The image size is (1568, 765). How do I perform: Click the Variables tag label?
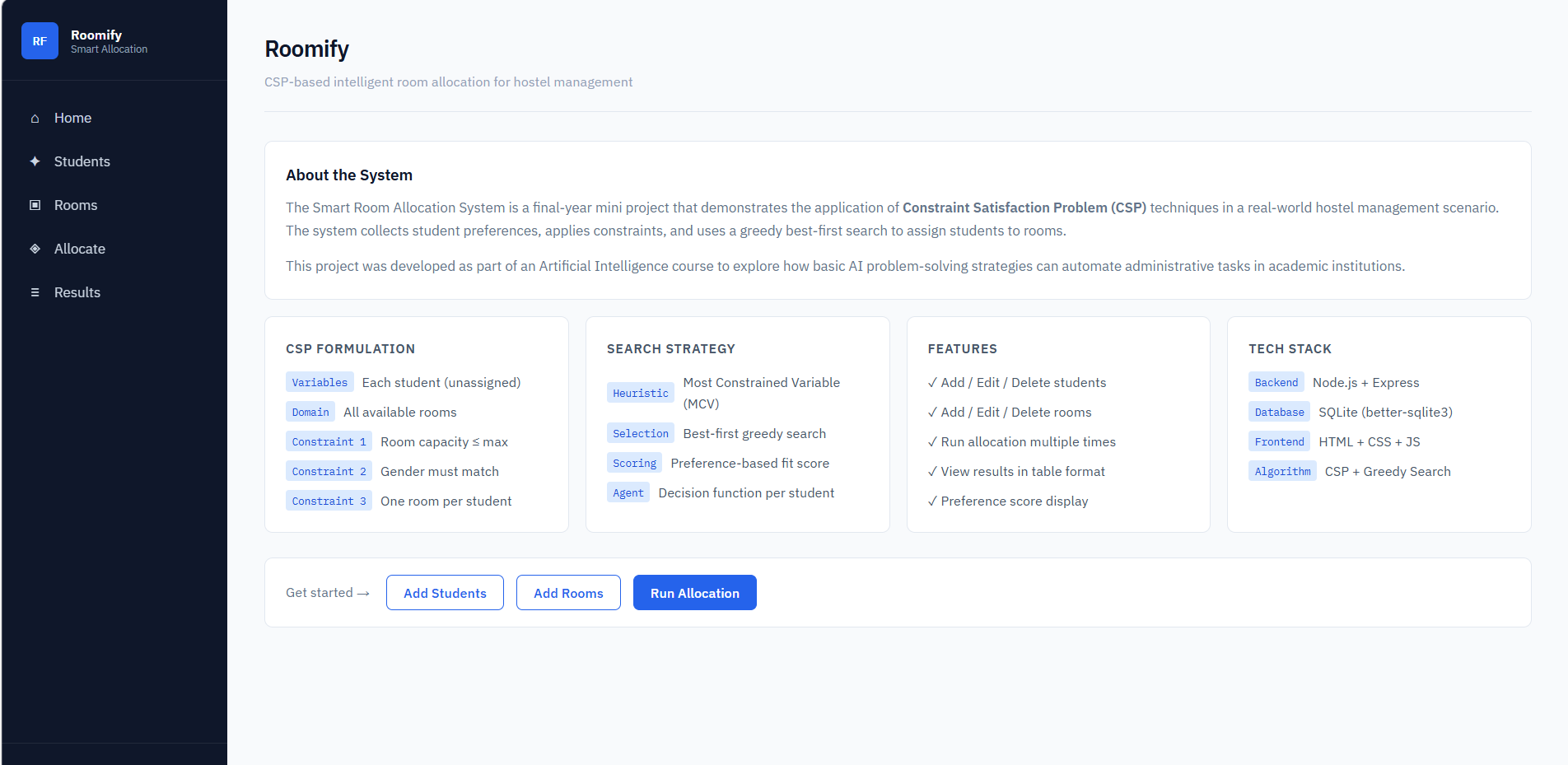point(320,382)
